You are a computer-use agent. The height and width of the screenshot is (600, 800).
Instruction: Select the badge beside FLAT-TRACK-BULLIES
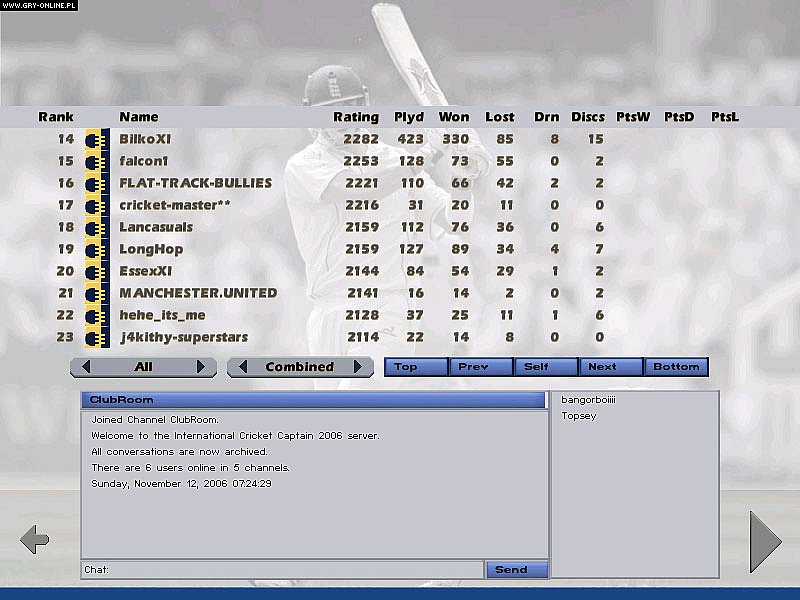[x=95, y=184]
